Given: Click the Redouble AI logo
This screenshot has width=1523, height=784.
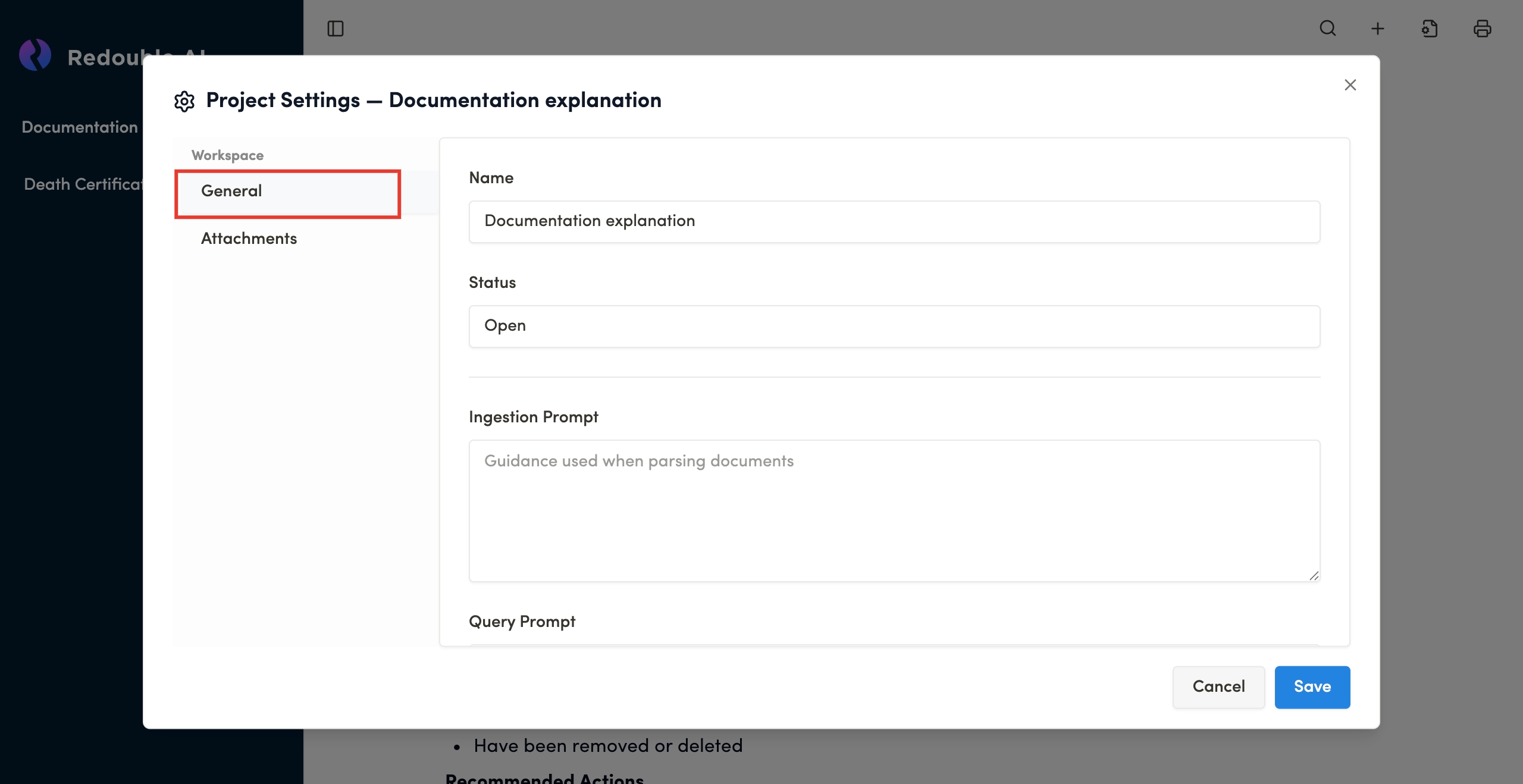Looking at the screenshot, I should 36,55.
